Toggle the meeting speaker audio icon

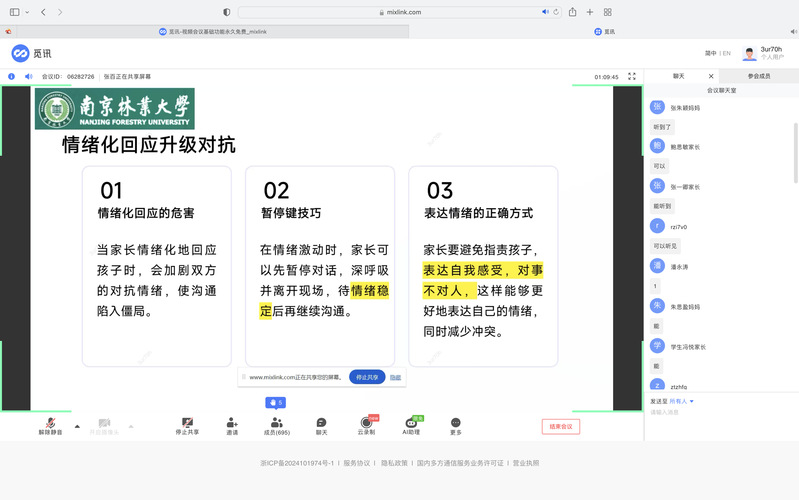click(x=28, y=76)
